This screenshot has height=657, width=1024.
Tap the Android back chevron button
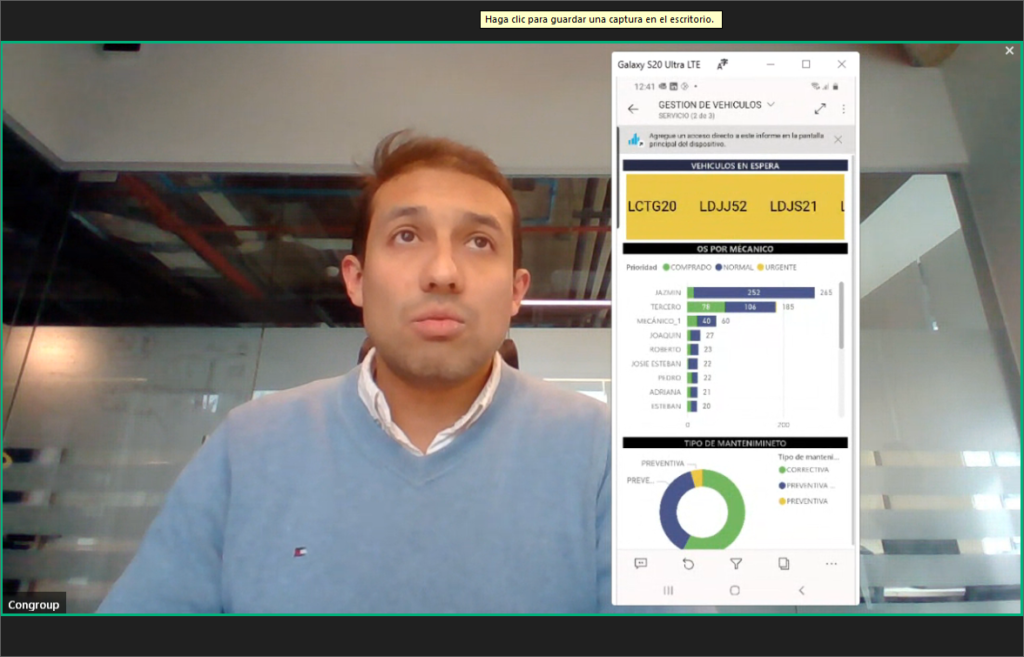801,590
